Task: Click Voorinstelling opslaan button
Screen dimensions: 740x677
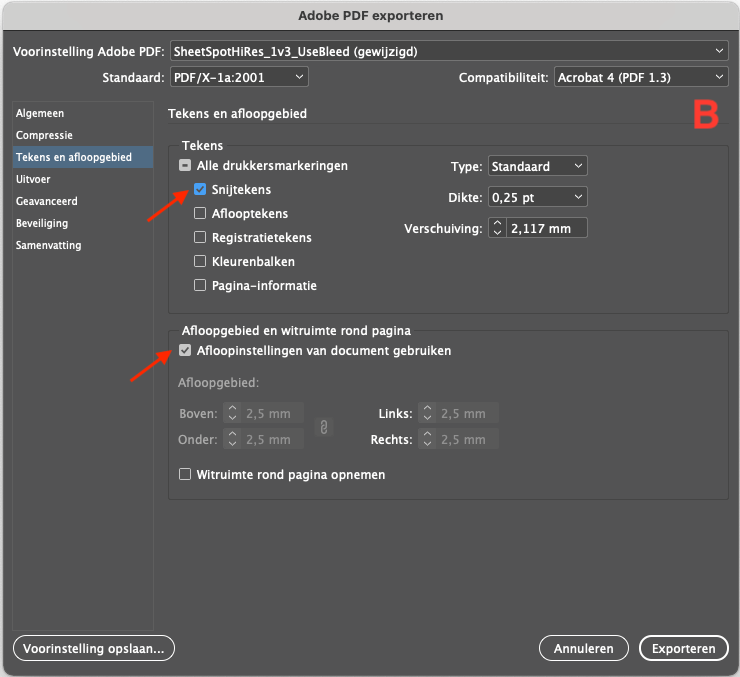Action: (94, 648)
